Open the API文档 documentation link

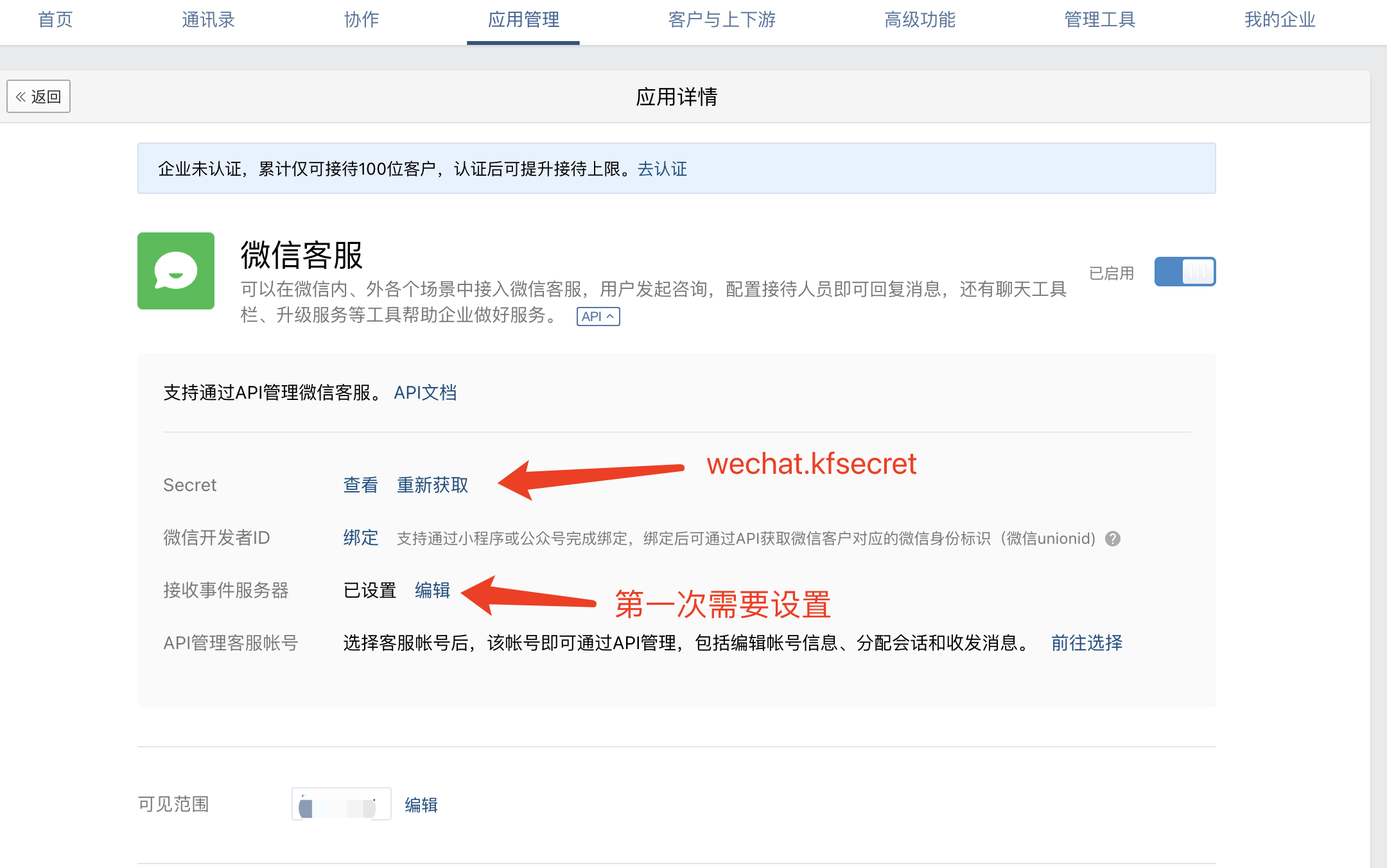(x=425, y=392)
